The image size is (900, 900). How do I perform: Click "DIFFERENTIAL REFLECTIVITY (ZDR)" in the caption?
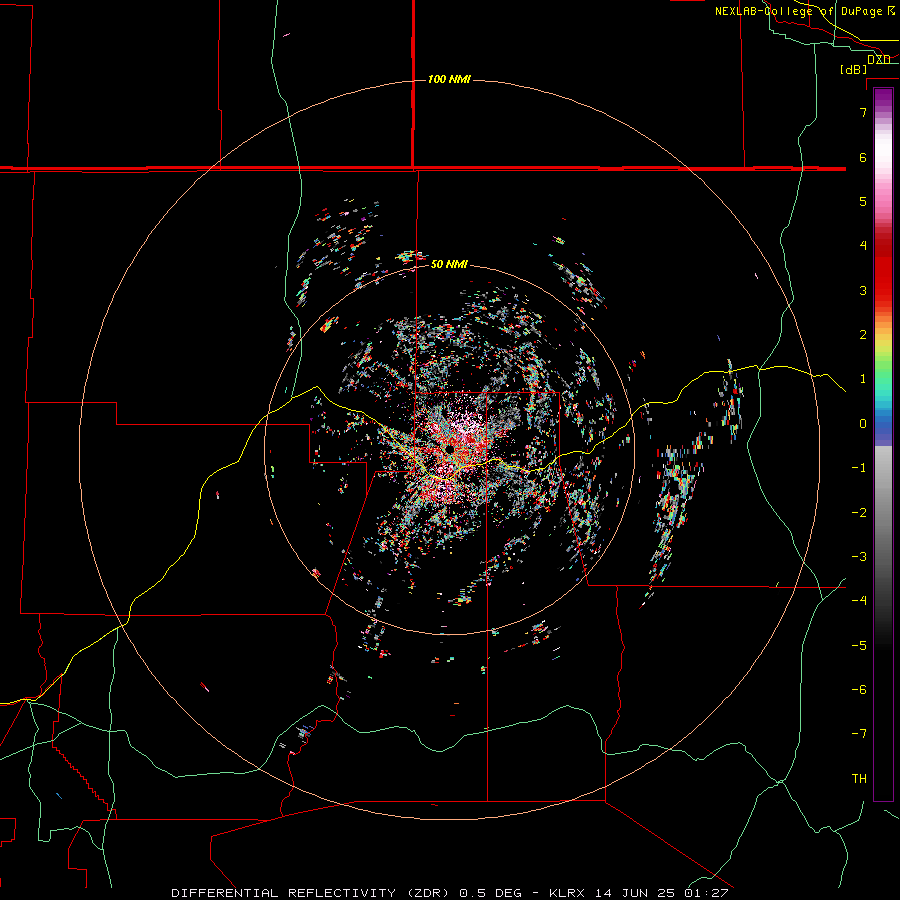click(313, 893)
